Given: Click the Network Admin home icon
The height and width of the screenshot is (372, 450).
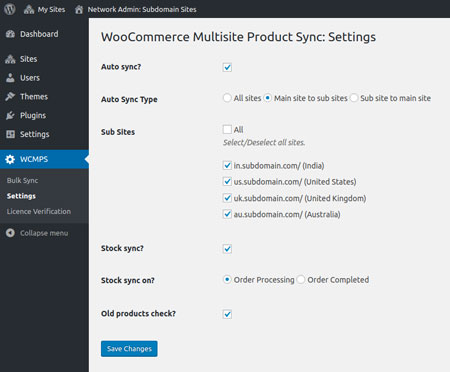Looking at the screenshot, I should click(79, 9).
